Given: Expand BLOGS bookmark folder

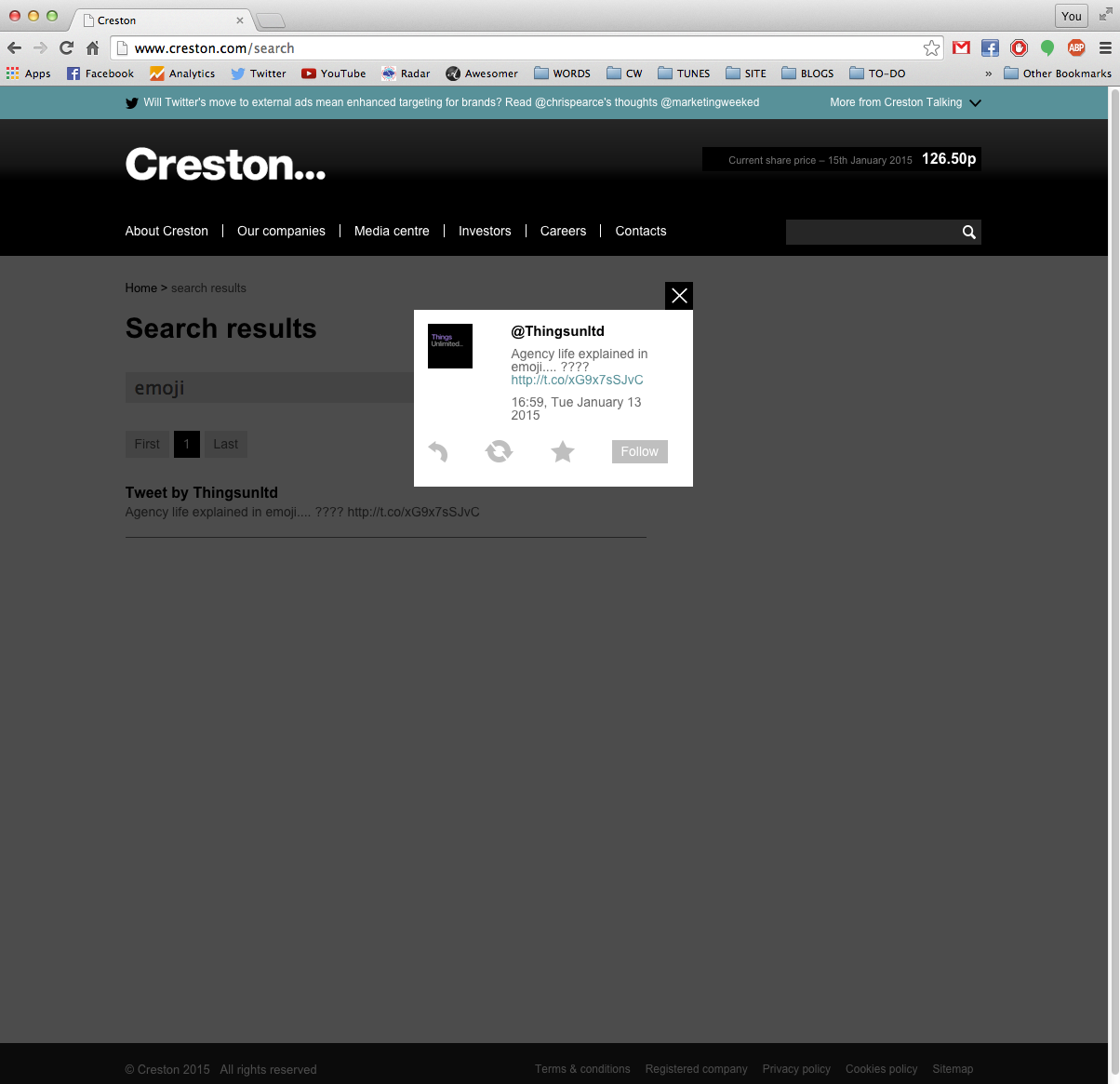Looking at the screenshot, I should pos(807,74).
